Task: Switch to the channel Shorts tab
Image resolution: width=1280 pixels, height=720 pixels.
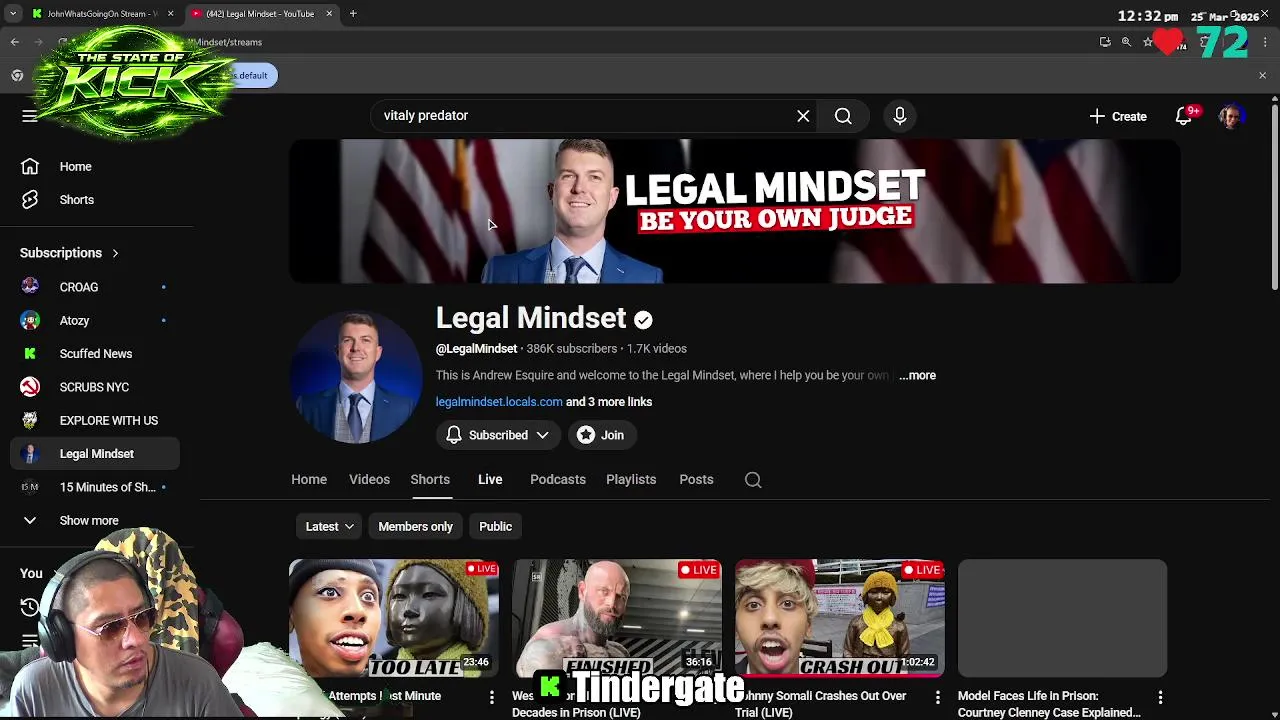Action: 430,480
